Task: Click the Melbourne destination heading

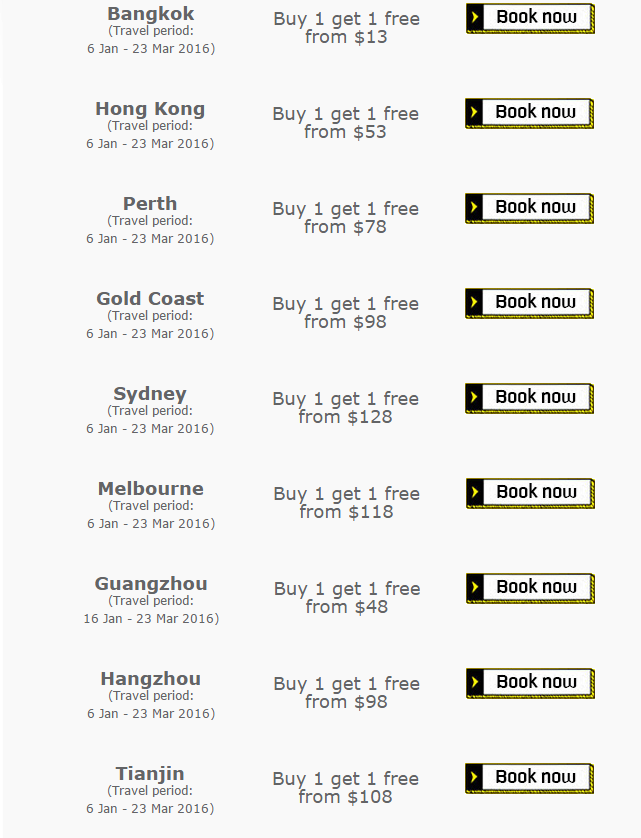Action: [x=151, y=488]
